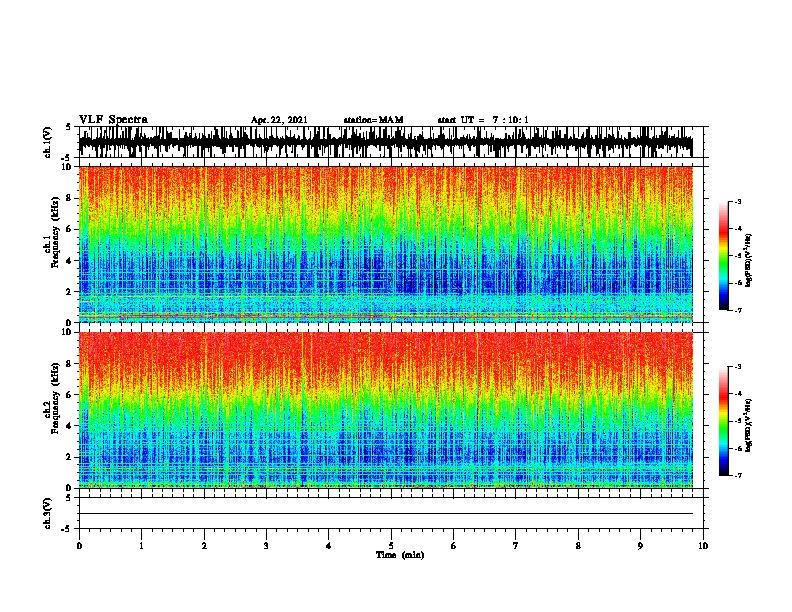Click tick label "1" on the time axis

[x=141, y=546]
